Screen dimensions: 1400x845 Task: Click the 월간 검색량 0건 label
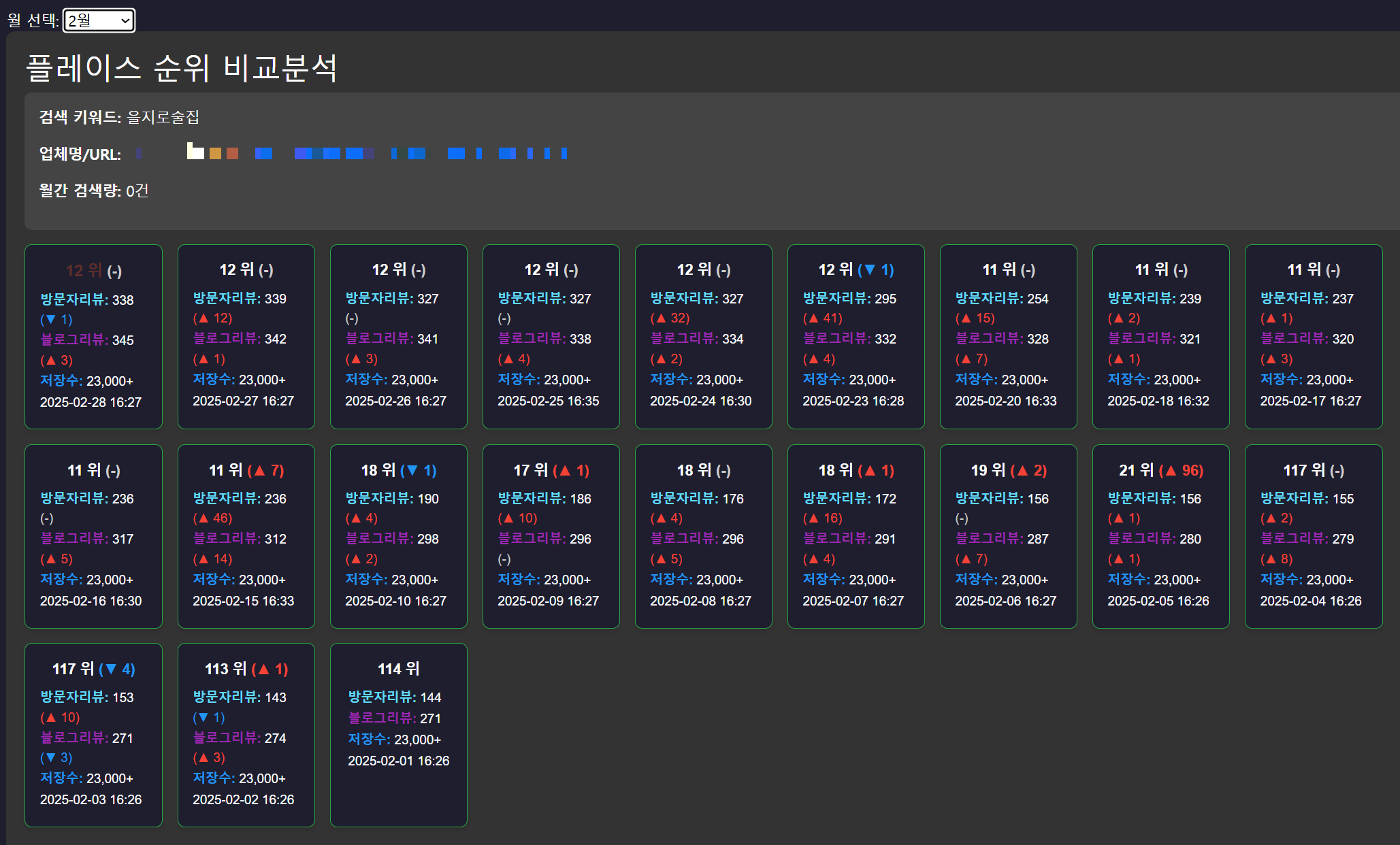click(x=93, y=190)
